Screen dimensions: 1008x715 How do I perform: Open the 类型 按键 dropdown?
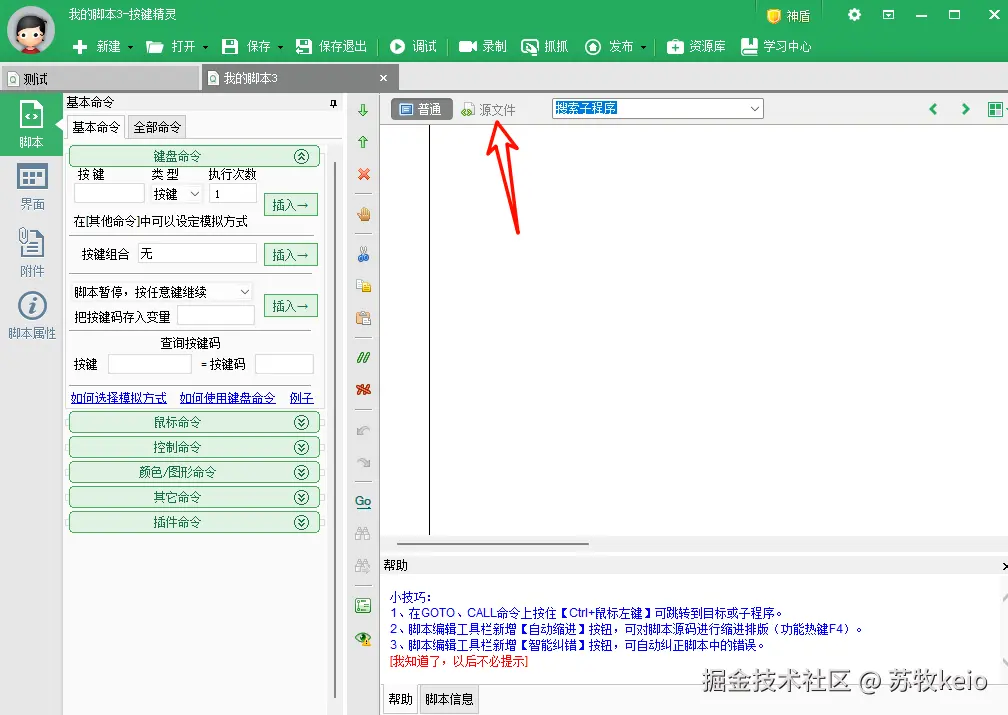tap(177, 194)
